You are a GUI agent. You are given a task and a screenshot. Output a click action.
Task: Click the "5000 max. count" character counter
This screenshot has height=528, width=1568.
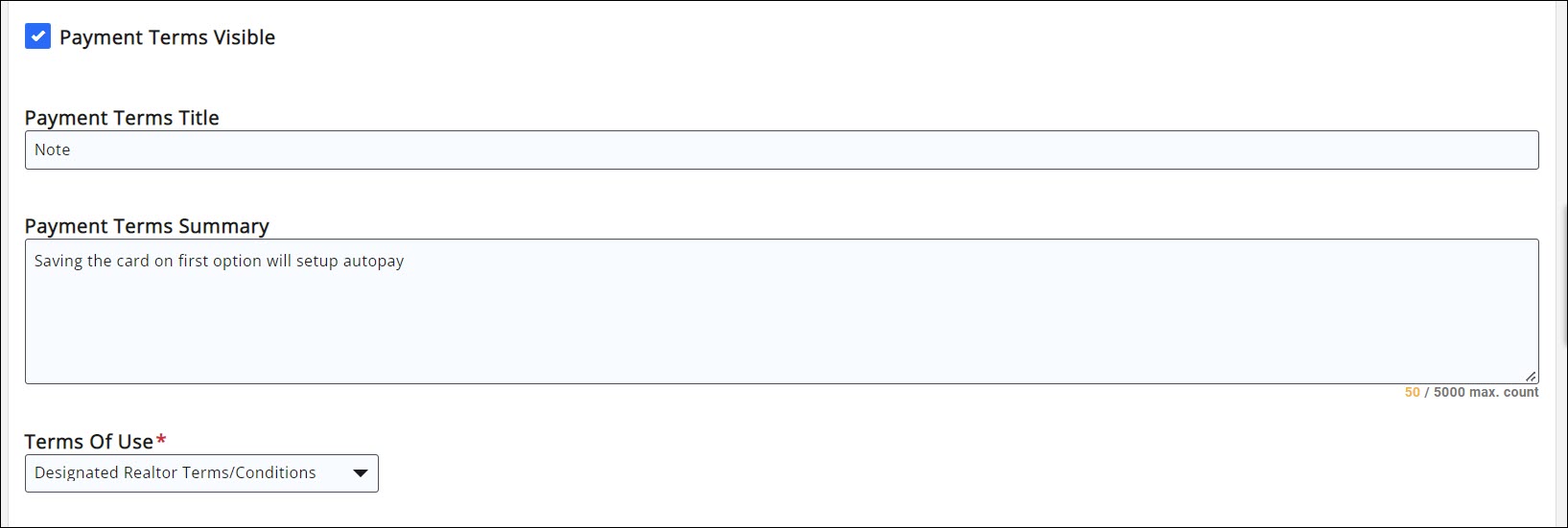(x=1486, y=393)
